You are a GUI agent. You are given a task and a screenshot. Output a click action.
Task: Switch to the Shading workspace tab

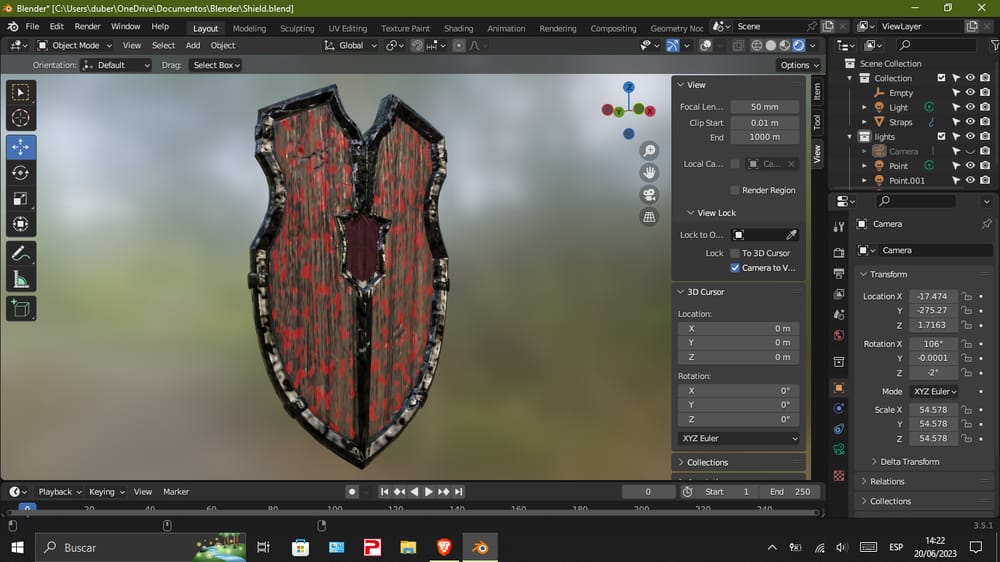[x=459, y=28]
